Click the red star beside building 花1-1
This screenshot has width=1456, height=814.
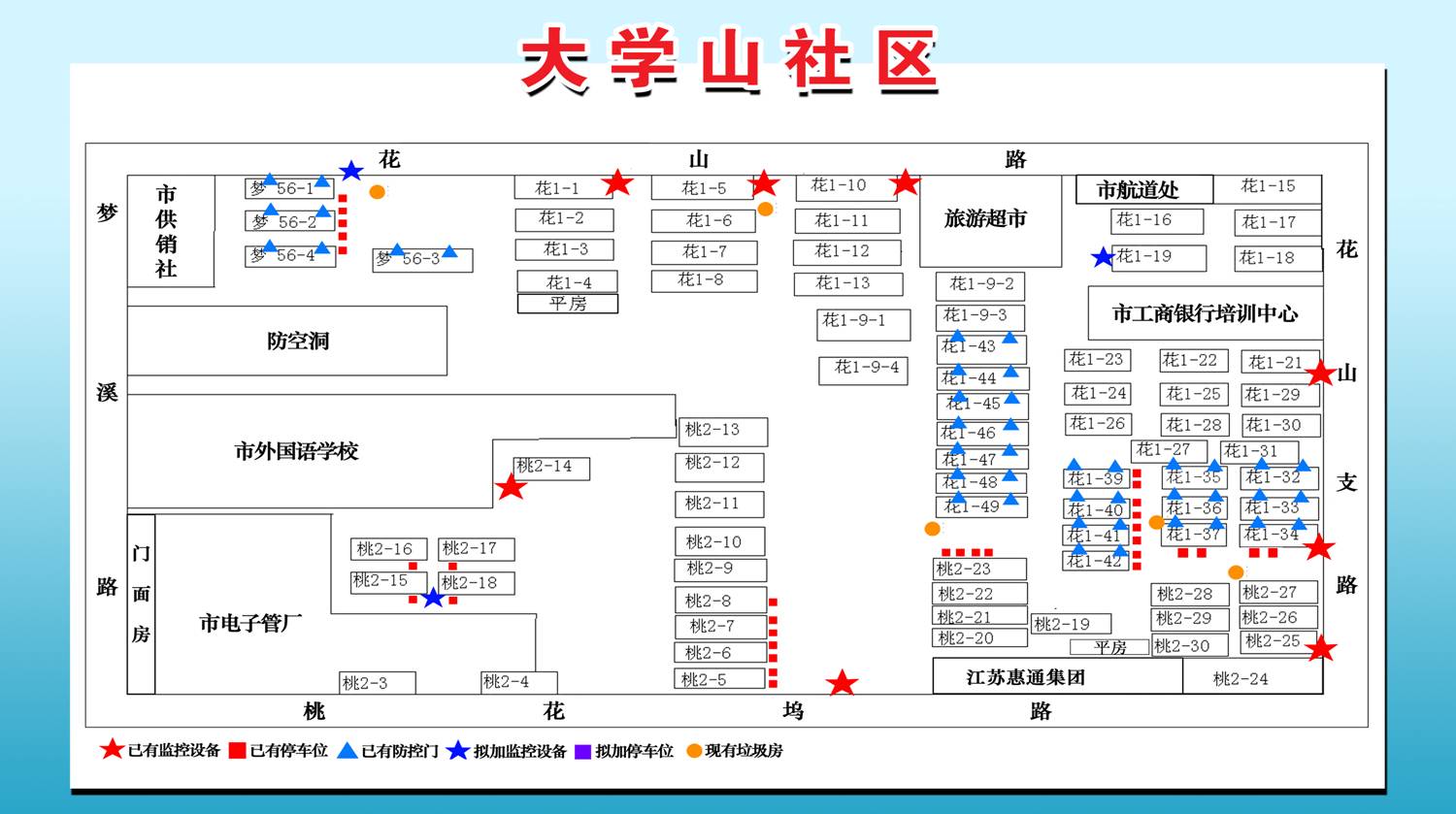[617, 182]
